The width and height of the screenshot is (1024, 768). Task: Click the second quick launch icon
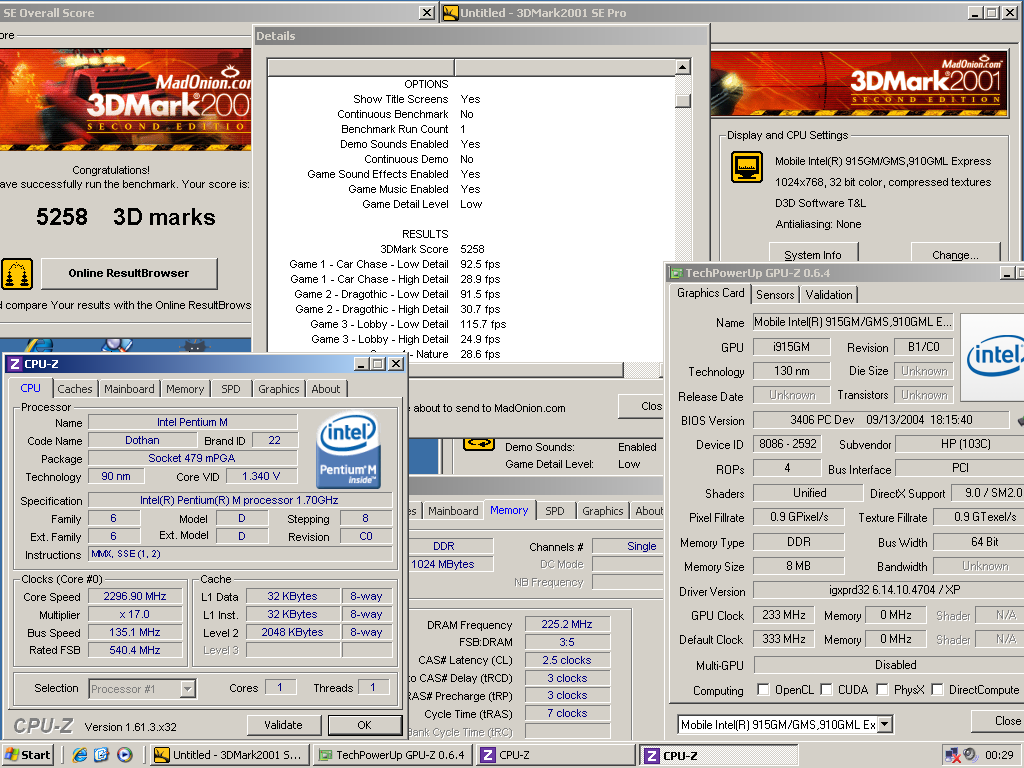pyautogui.click(x=102, y=755)
